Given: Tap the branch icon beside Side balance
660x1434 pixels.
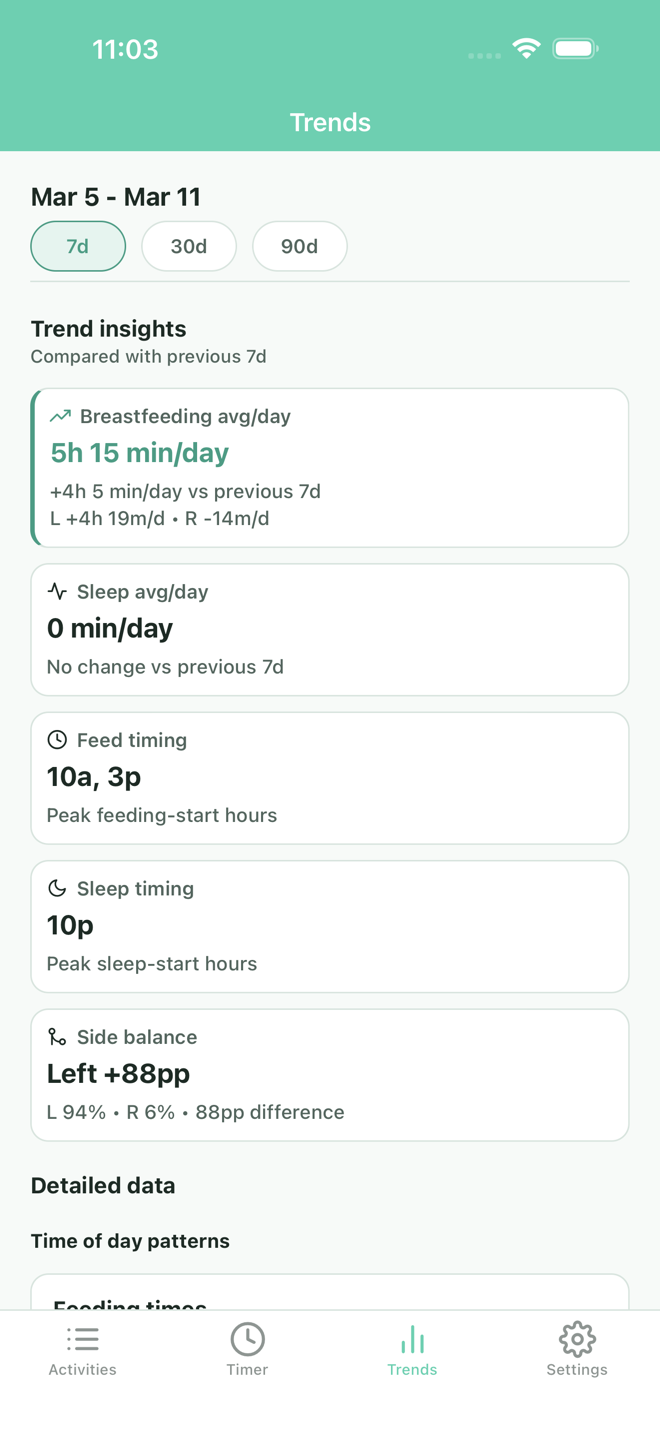Looking at the screenshot, I should (x=57, y=1037).
